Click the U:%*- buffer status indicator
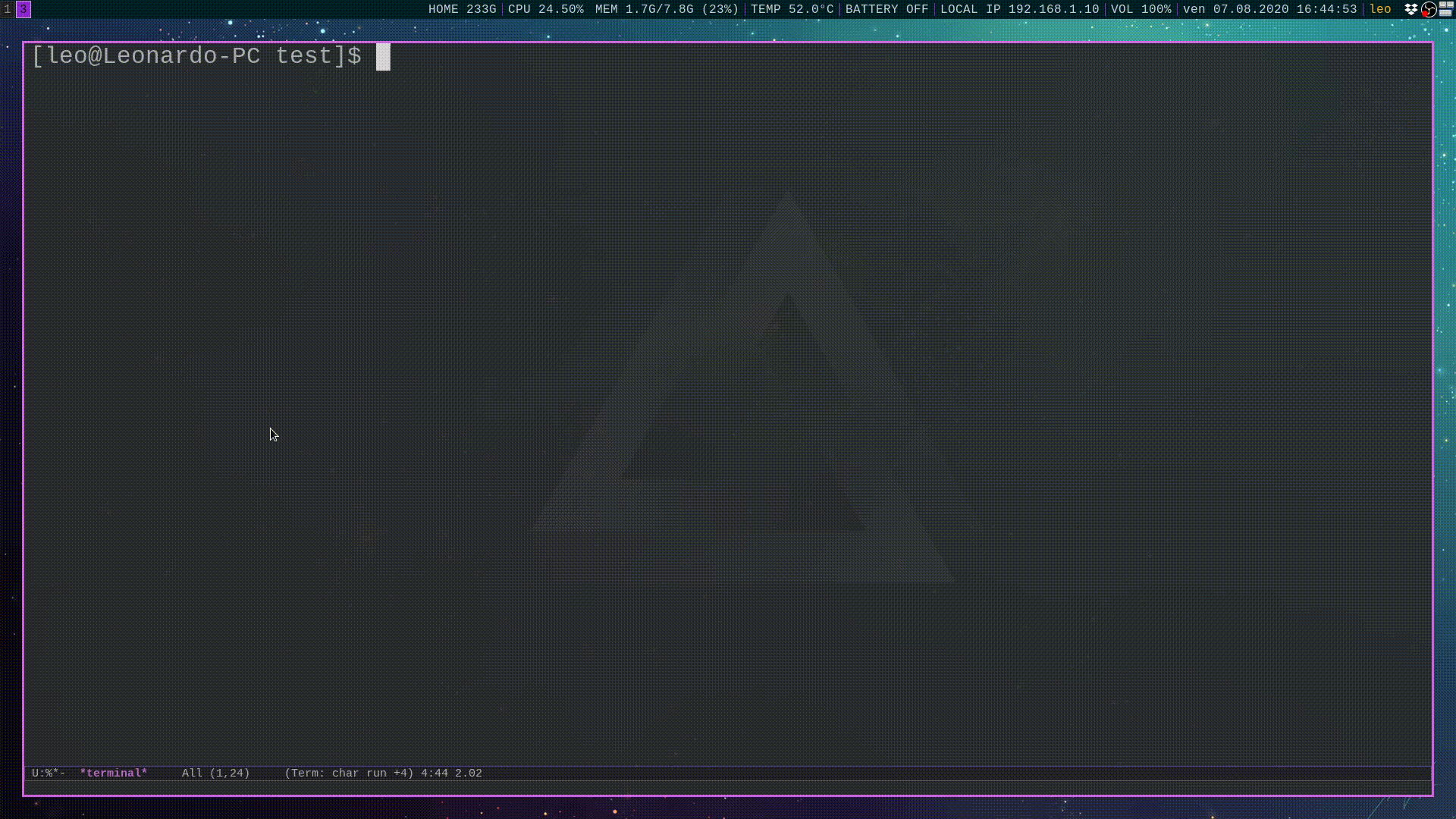 click(x=49, y=773)
